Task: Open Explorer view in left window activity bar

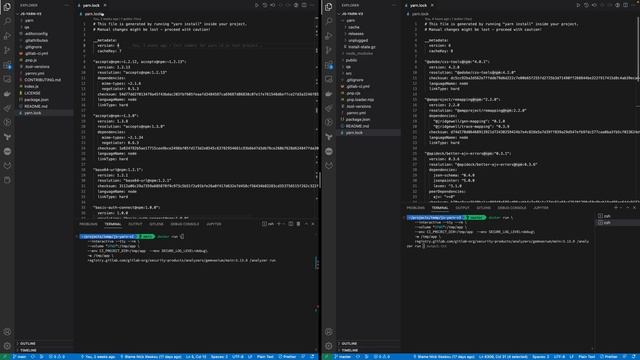Action: pos(7,7)
